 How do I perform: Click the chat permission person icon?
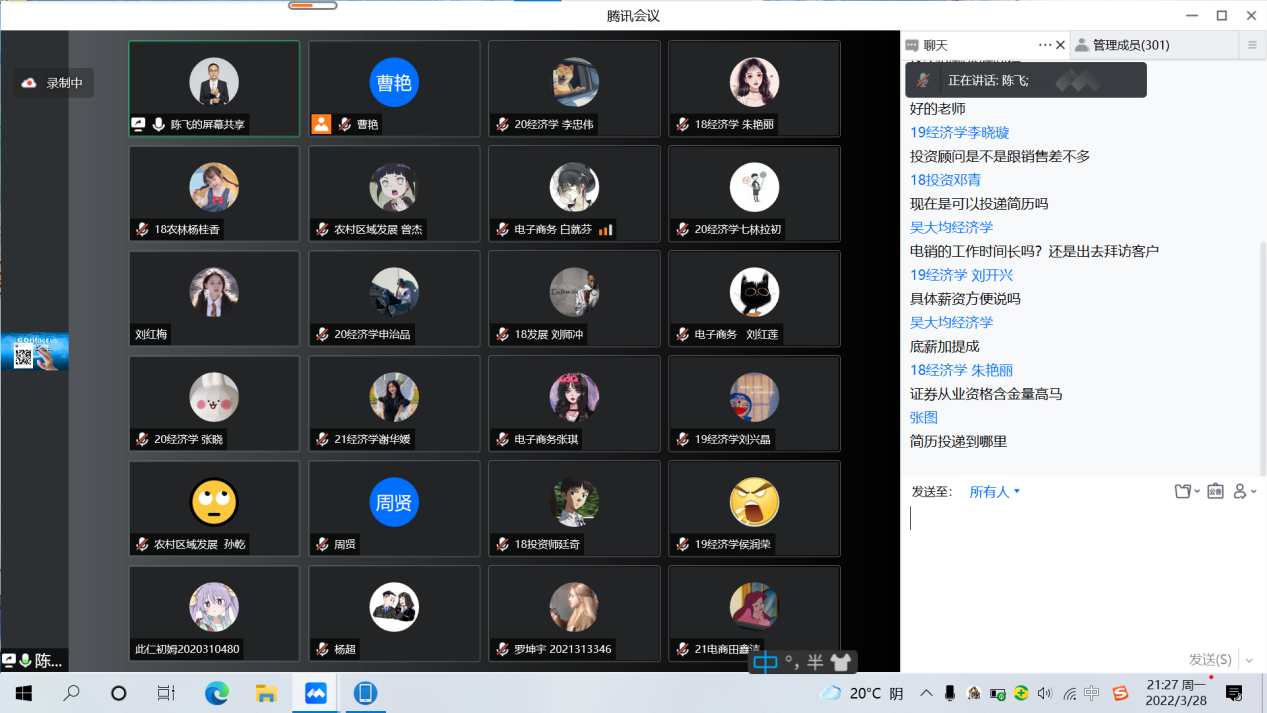[x=1243, y=491]
